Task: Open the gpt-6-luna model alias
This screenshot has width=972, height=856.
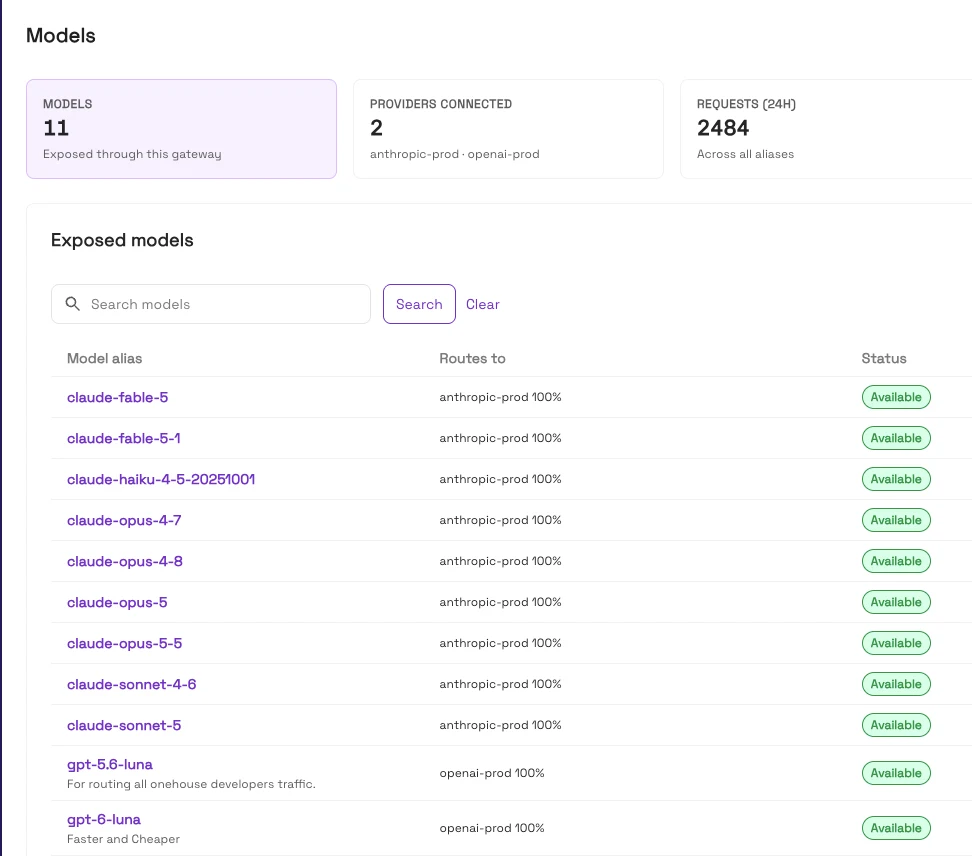Action: tap(104, 819)
